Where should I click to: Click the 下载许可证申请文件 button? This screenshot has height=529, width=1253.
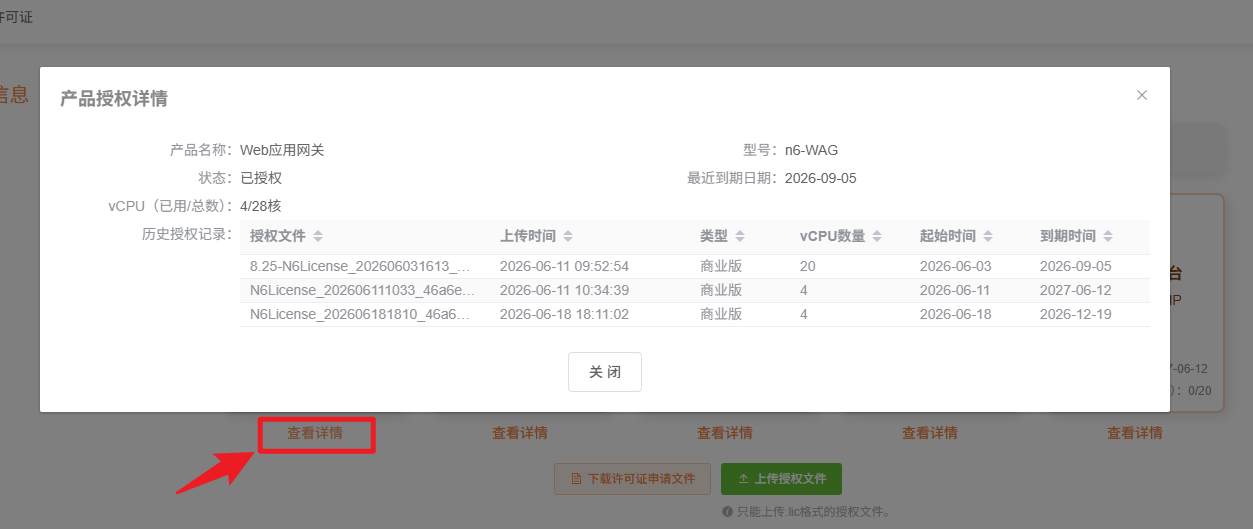pyautogui.click(x=632, y=479)
